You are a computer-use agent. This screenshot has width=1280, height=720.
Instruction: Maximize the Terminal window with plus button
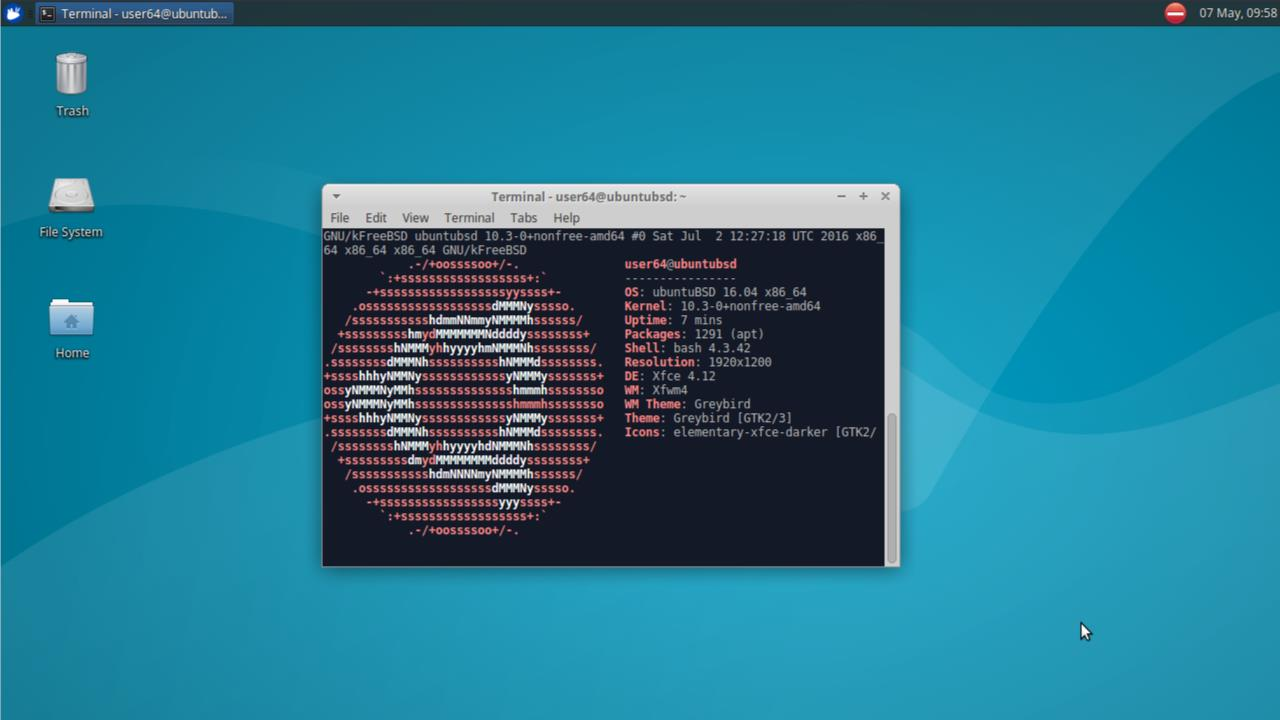point(863,196)
